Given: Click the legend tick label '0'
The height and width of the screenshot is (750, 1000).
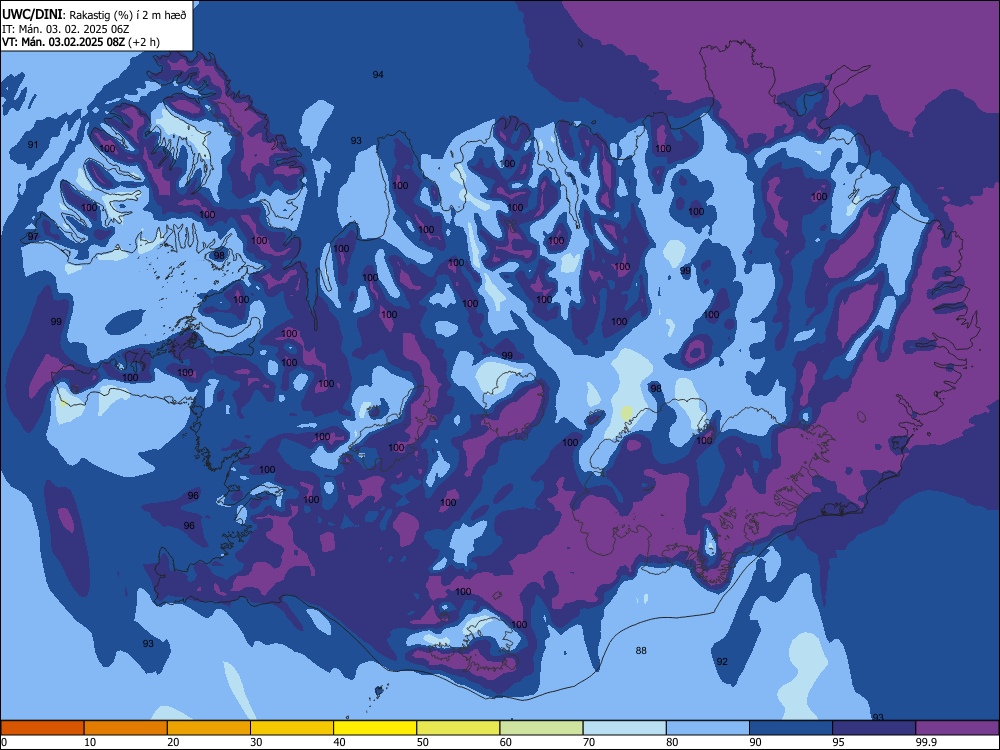Looking at the screenshot, I should click(x=4, y=742).
